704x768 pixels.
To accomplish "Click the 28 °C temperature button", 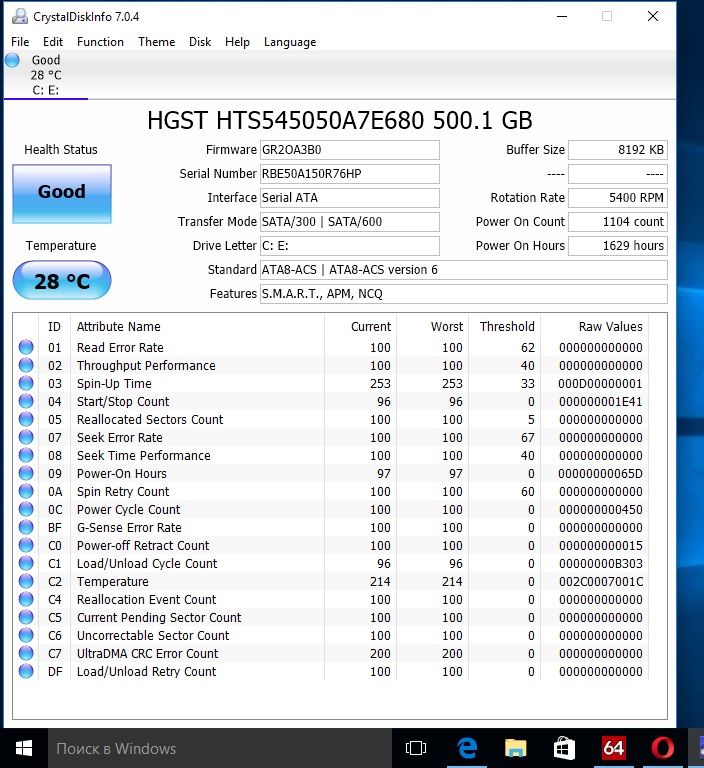I will pos(62,281).
